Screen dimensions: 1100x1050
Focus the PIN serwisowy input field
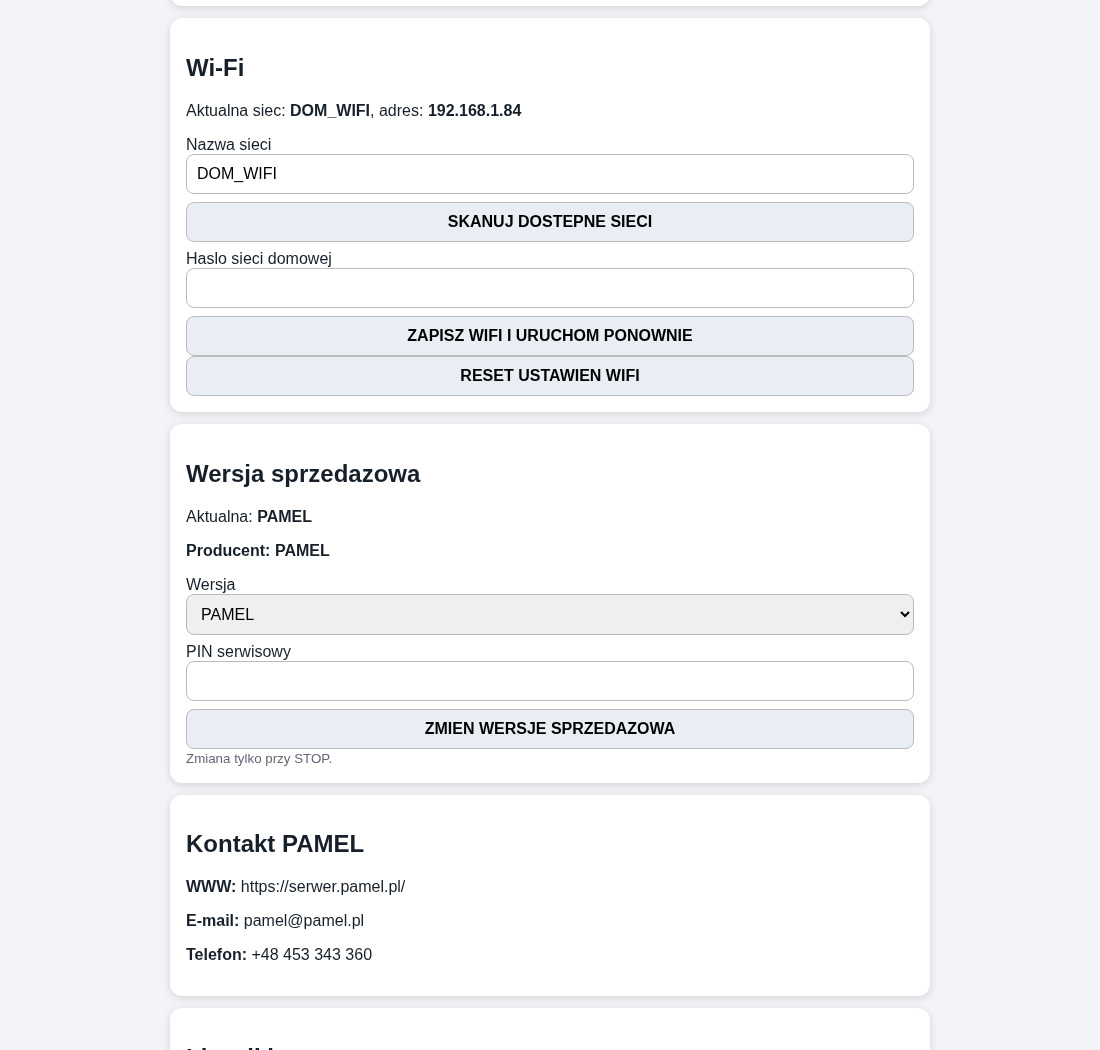coord(549,681)
